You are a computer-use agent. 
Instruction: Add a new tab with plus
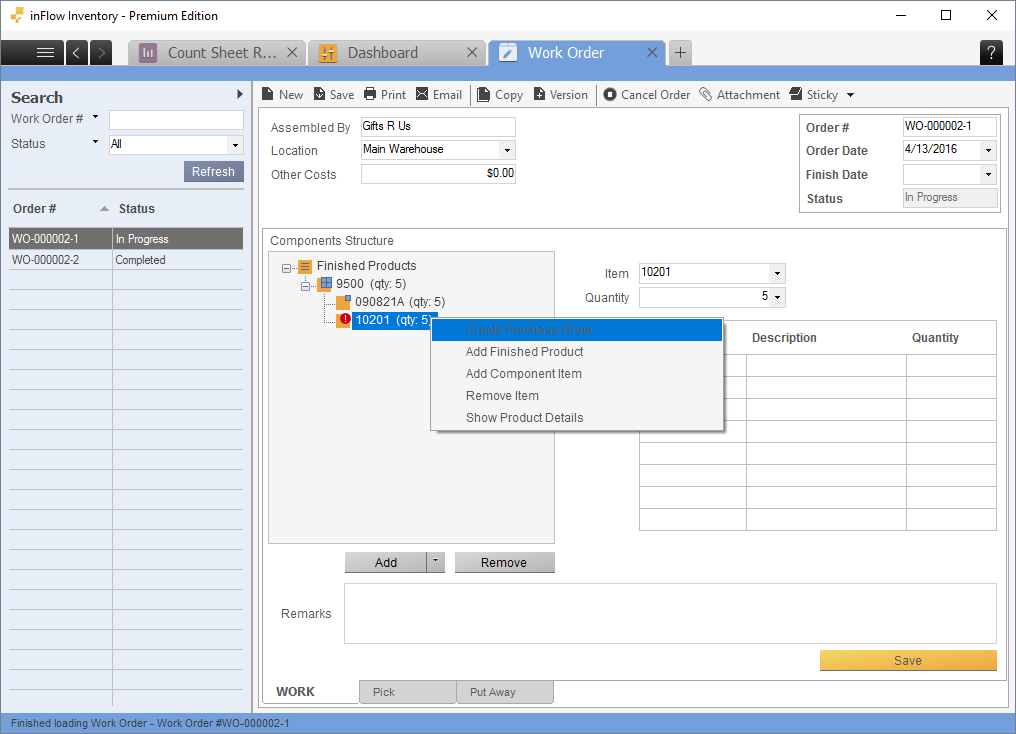(x=680, y=52)
